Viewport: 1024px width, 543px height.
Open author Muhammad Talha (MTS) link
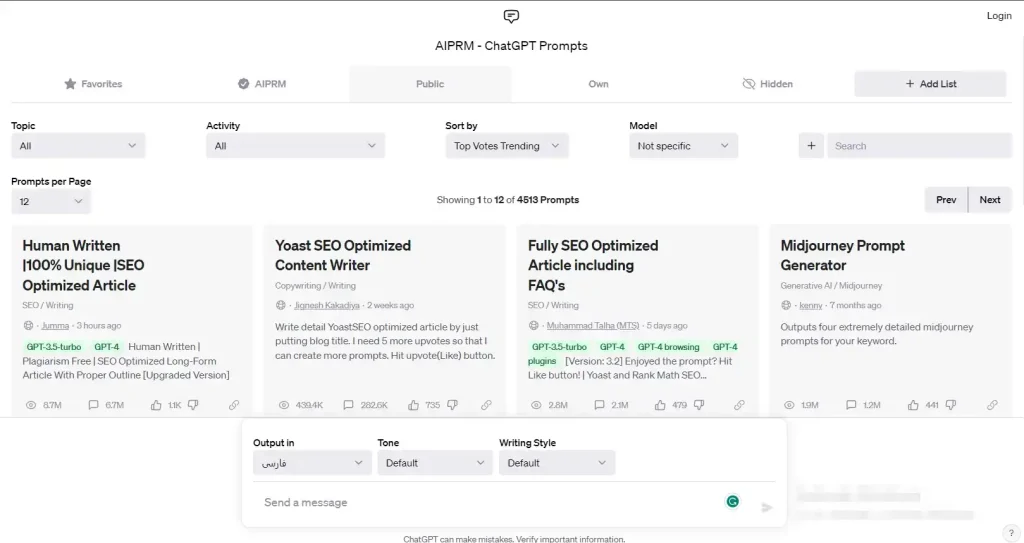click(x=593, y=325)
